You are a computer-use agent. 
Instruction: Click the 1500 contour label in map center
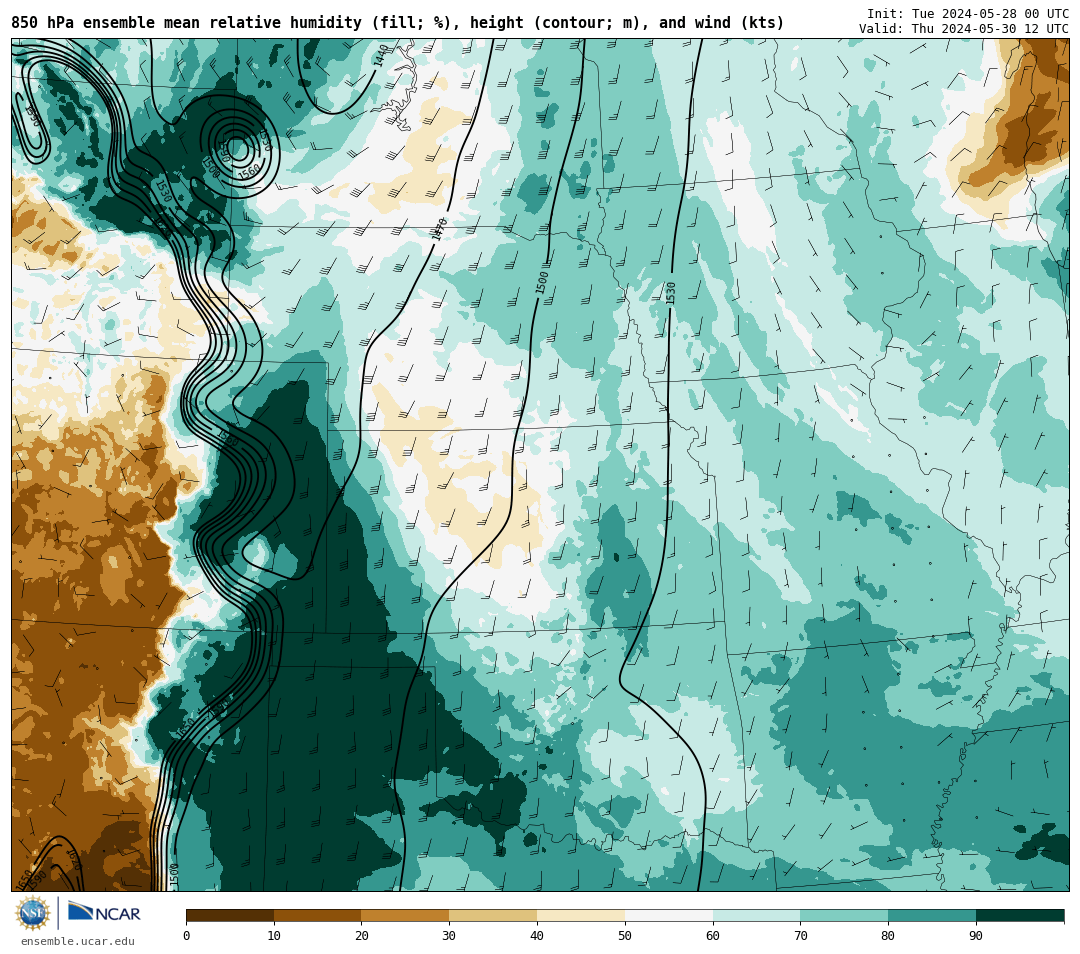[542, 282]
